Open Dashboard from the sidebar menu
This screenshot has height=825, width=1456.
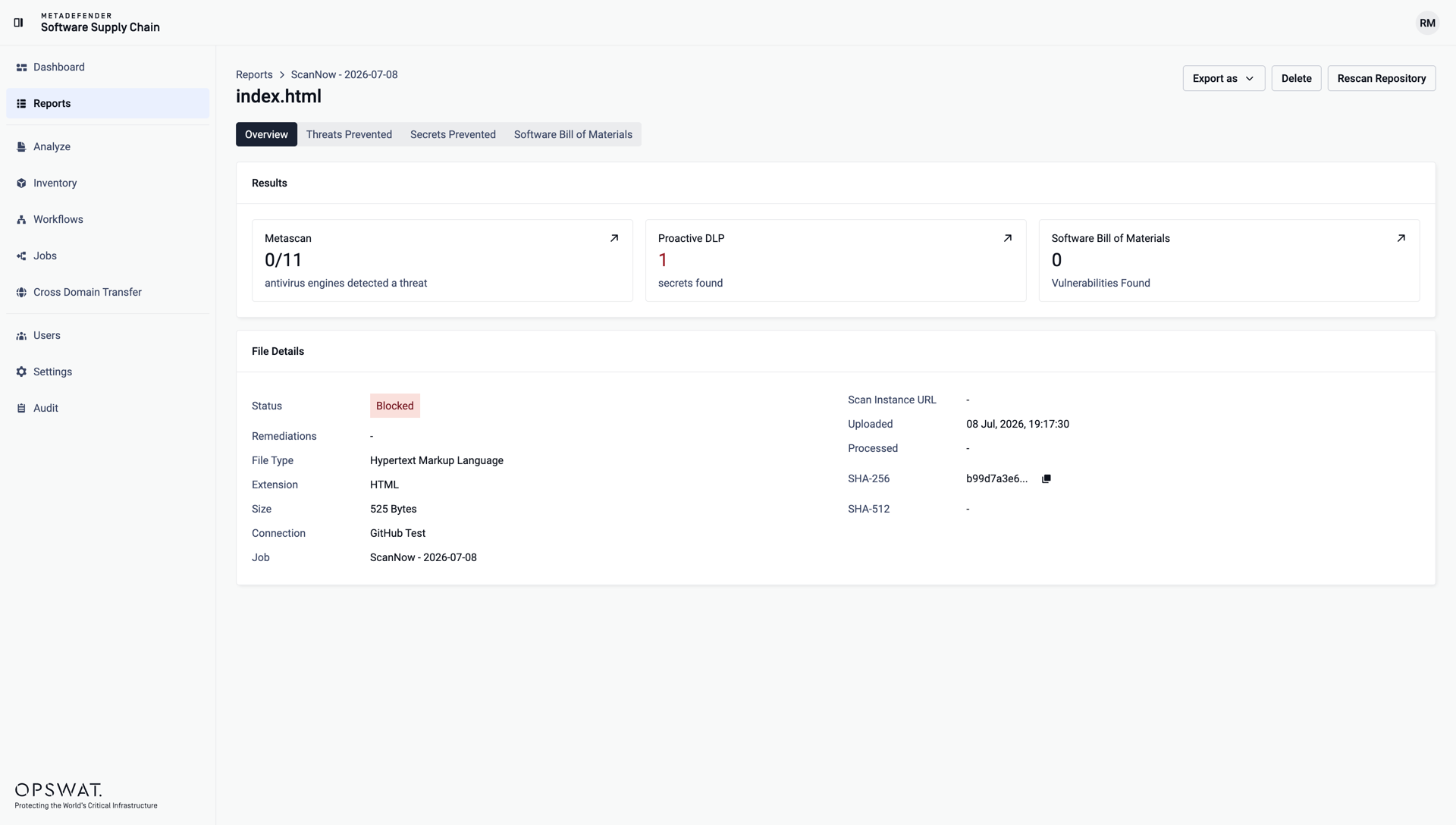[108, 67]
